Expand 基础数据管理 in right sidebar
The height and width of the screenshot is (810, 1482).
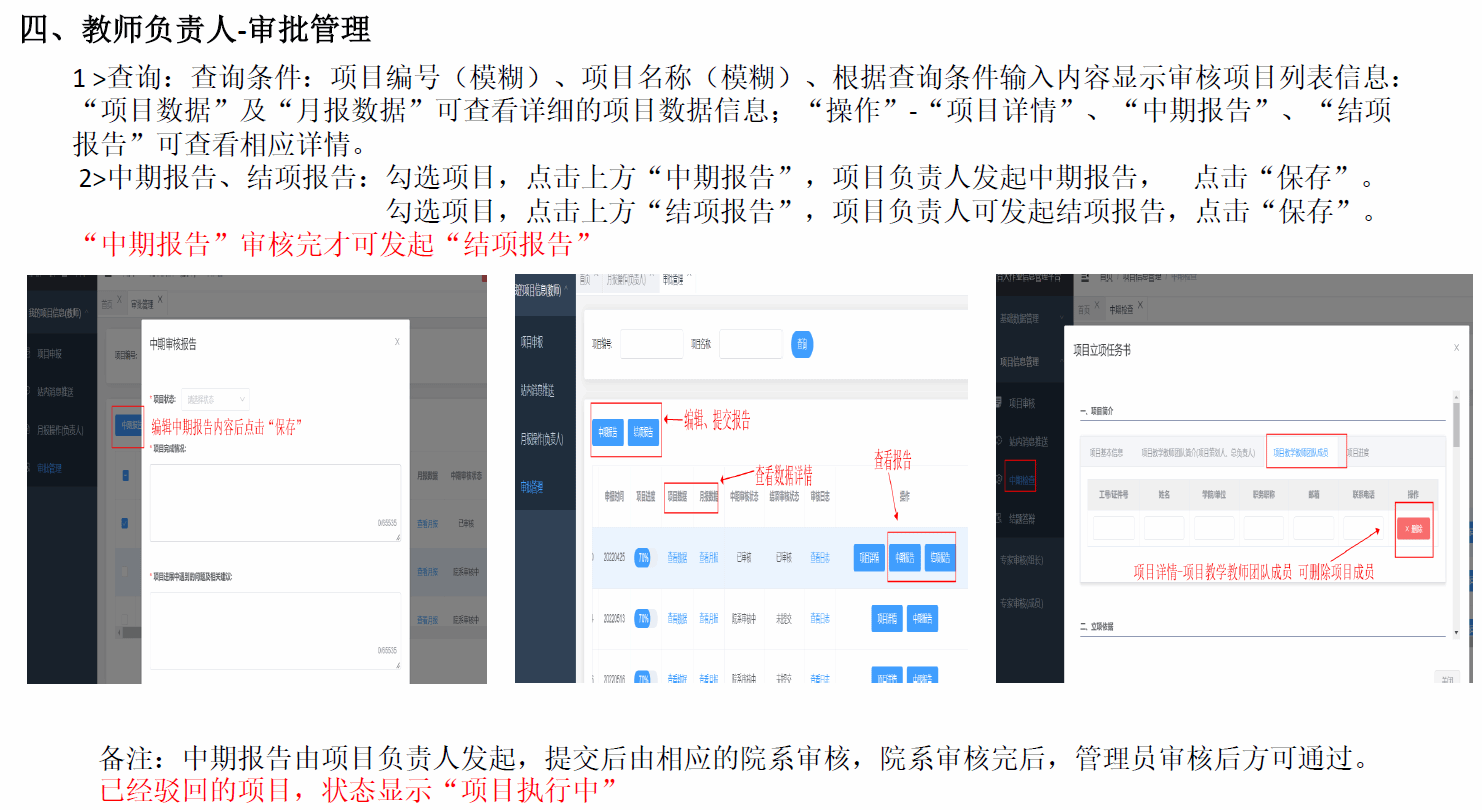(x=1019, y=318)
